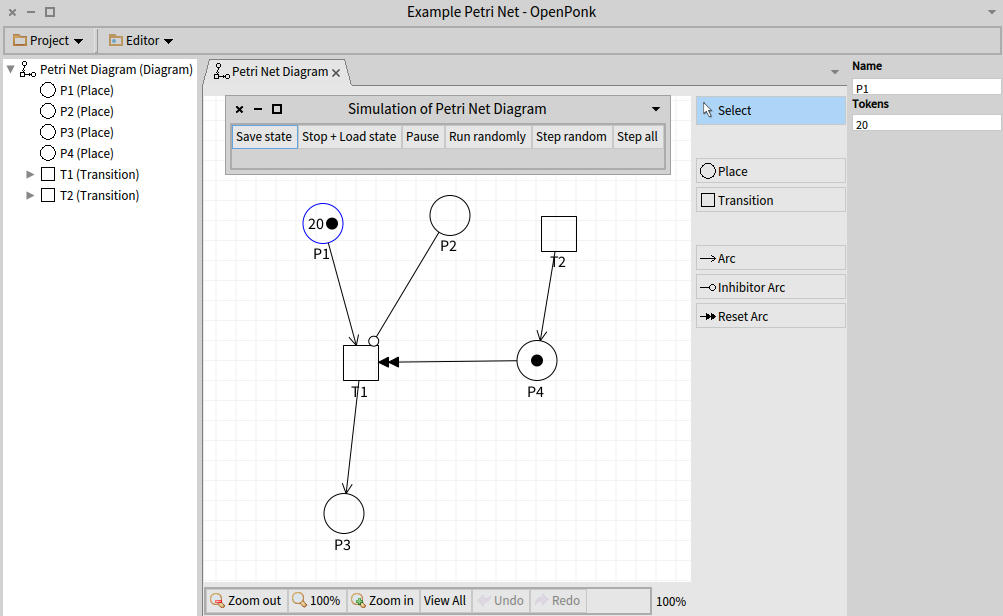Expand the T2 (Transition) tree item
This screenshot has height=616, width=1003.
click(30, 195)
